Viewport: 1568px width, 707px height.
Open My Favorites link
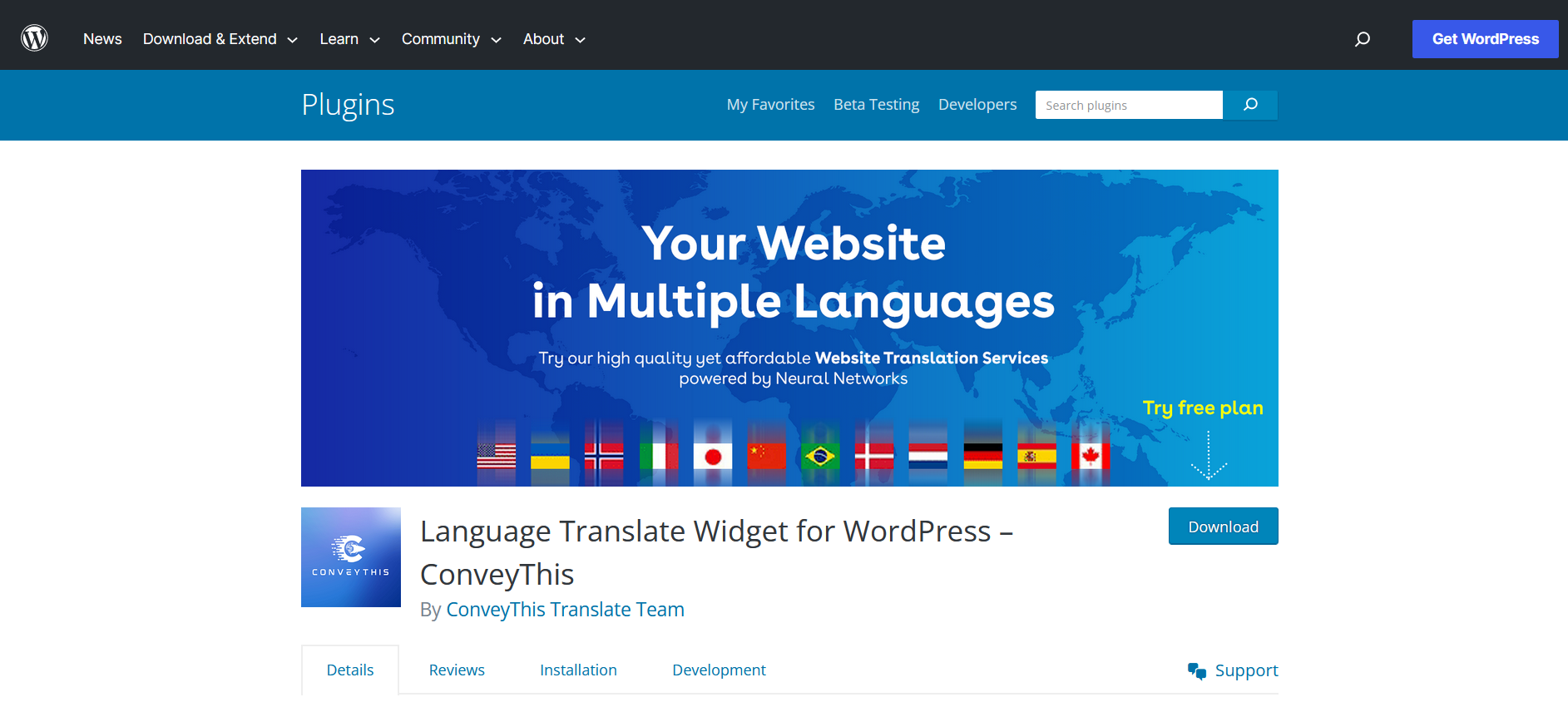[x=770, y=105]
